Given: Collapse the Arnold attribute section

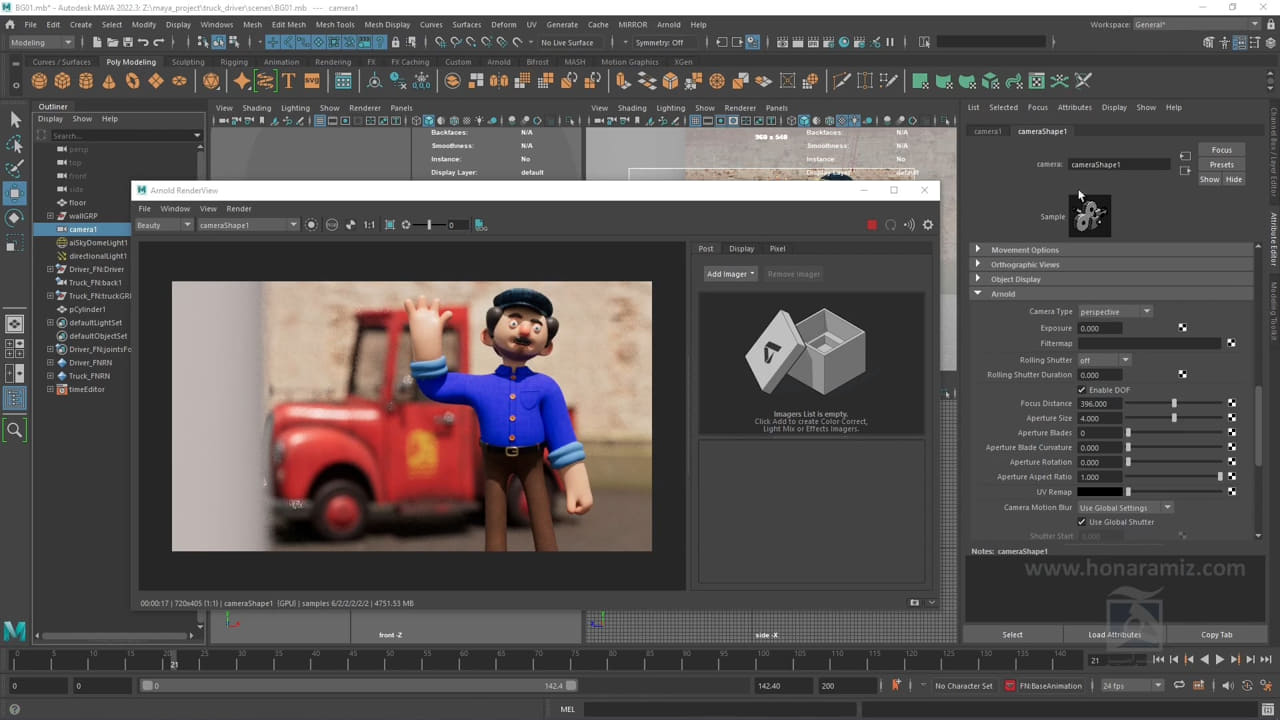Looking at the screenshot, I should tap(978, 294).
